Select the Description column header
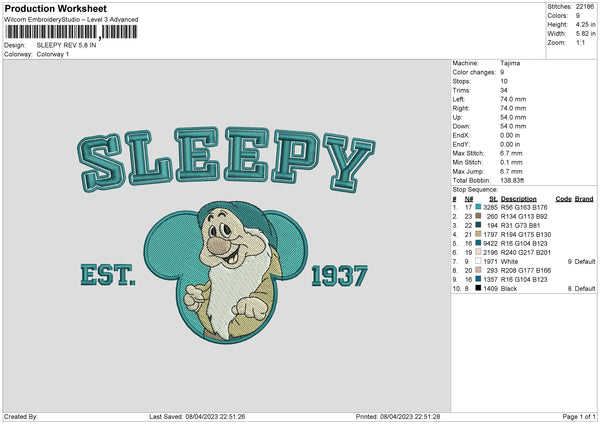 tap(518, 199)
